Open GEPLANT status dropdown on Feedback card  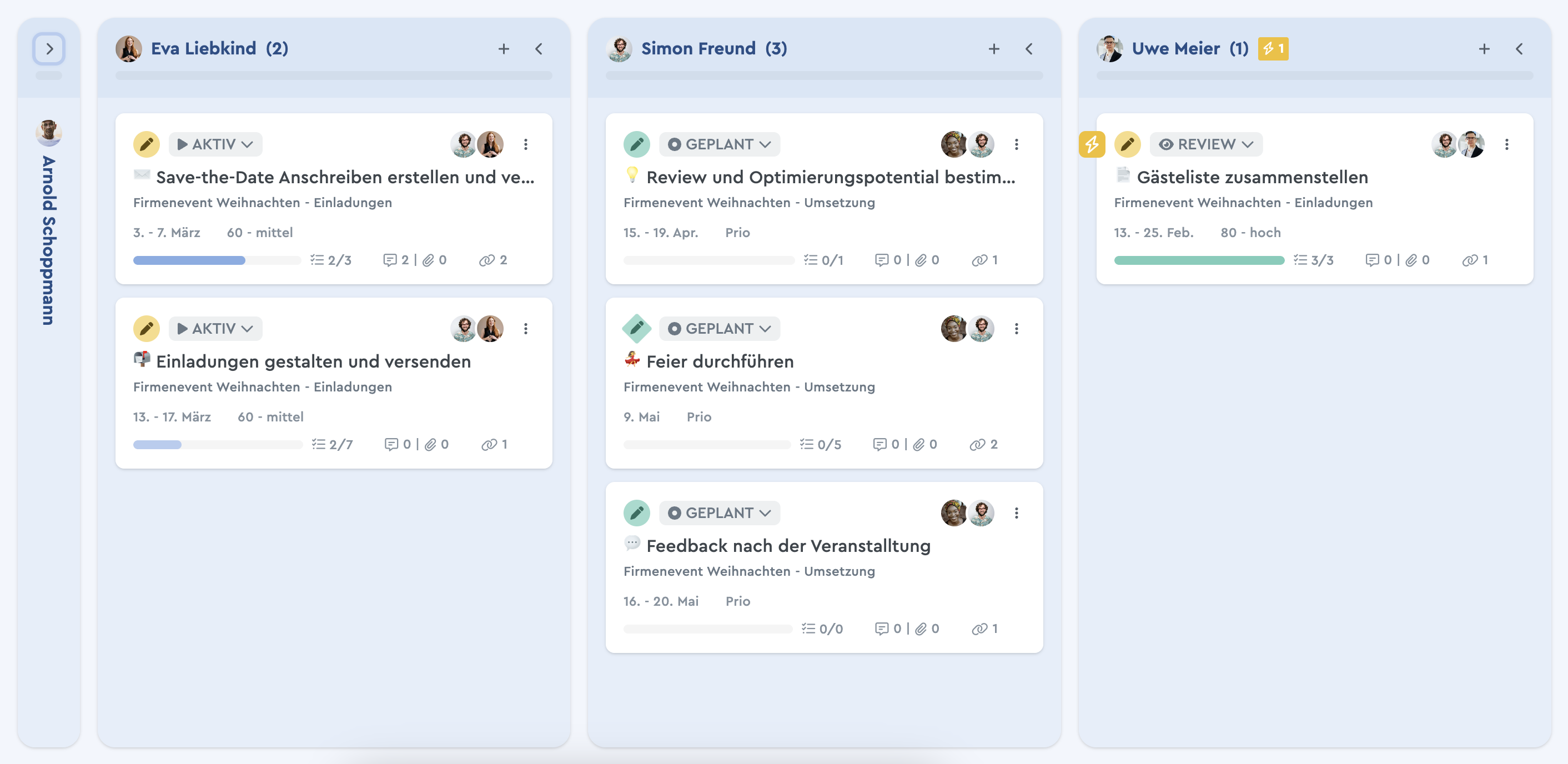click(x=720, y=513)
